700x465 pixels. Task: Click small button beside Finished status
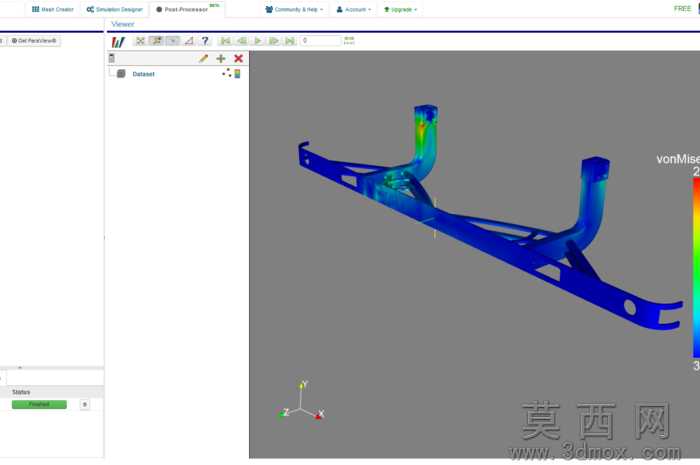tap(85, 404)
